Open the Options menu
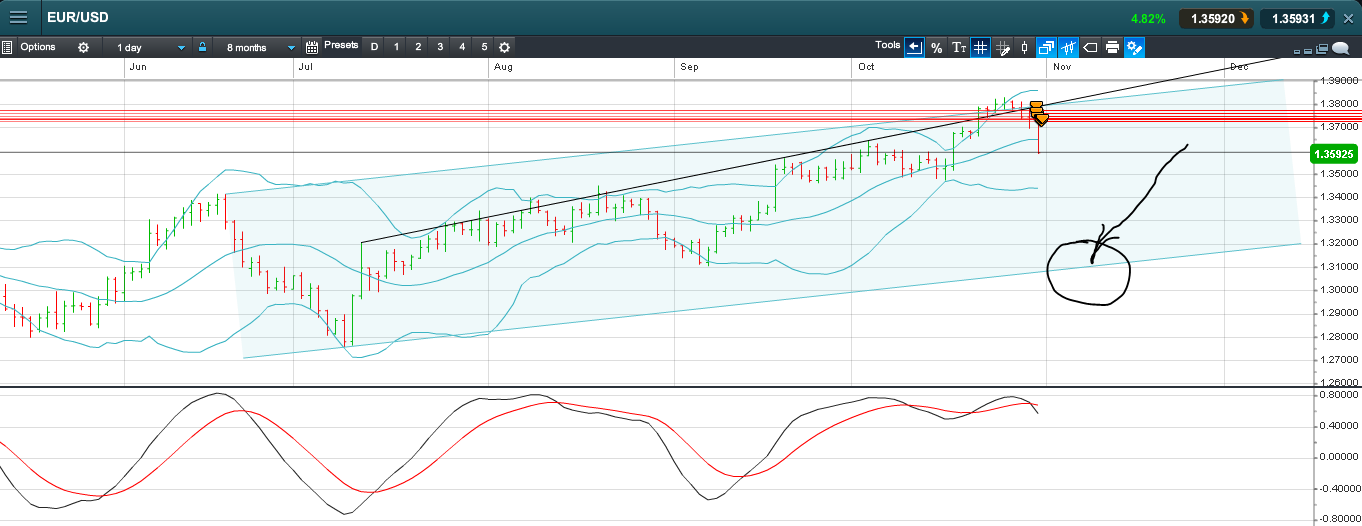 tap(38, 47)
